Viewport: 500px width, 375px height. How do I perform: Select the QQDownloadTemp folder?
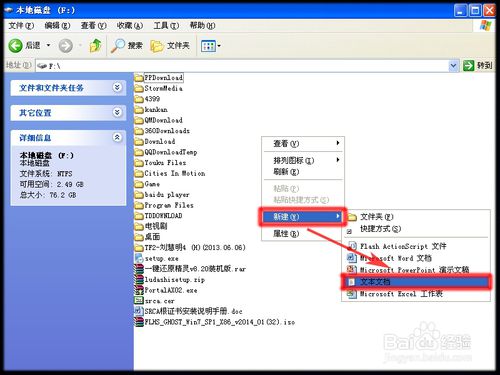[x=166, y=152]
